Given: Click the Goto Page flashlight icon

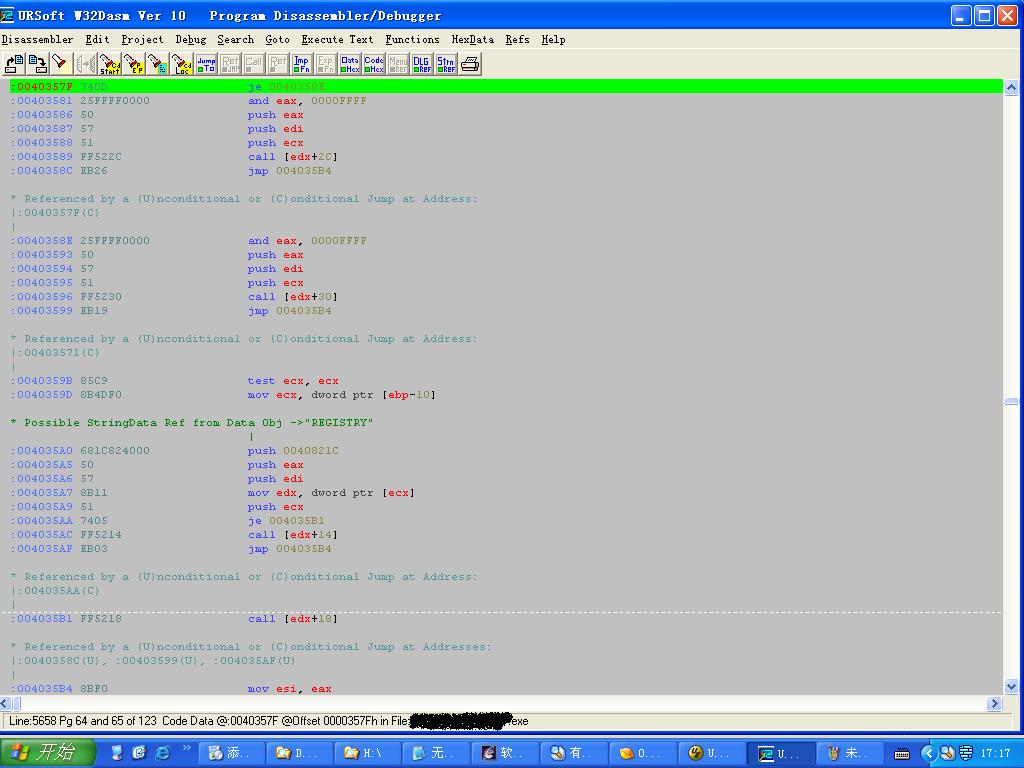Looking at the screenshot, I should (x=157, y=63).
